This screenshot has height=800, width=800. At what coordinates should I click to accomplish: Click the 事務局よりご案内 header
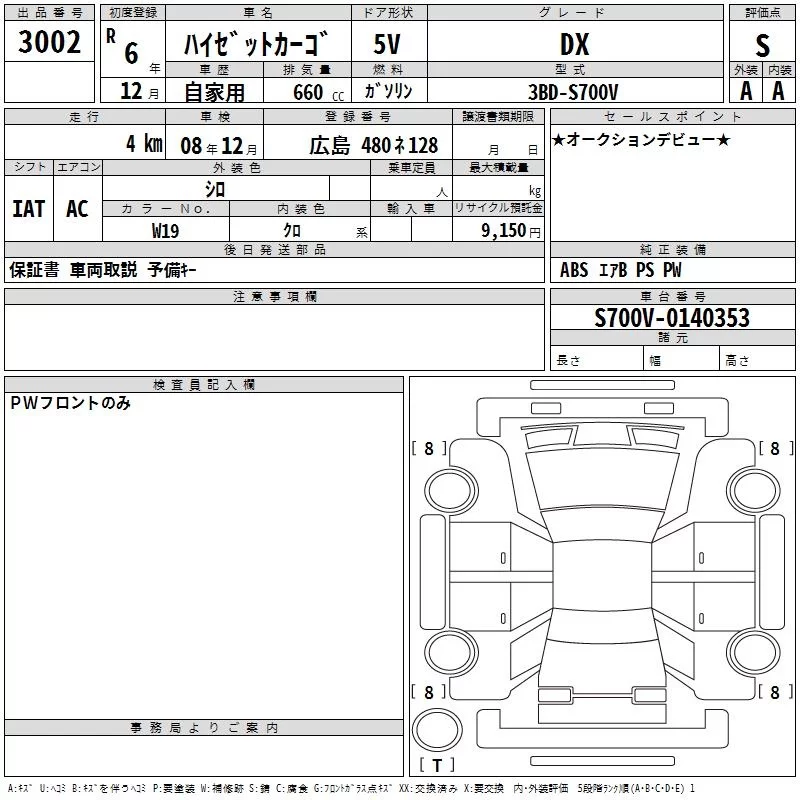(x=204, y=728)
